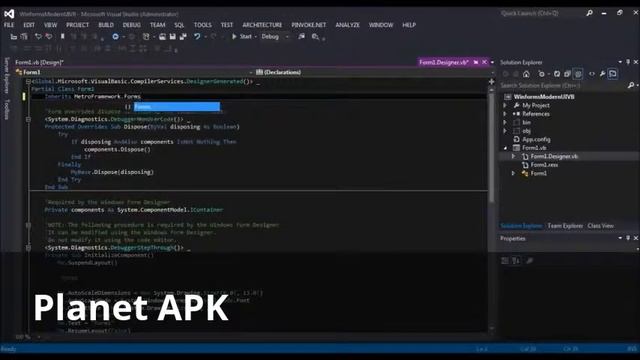Switch to the Form1.vb [Design] tab
The width and height of the screenshot is (640, 360).
[39, 62]
